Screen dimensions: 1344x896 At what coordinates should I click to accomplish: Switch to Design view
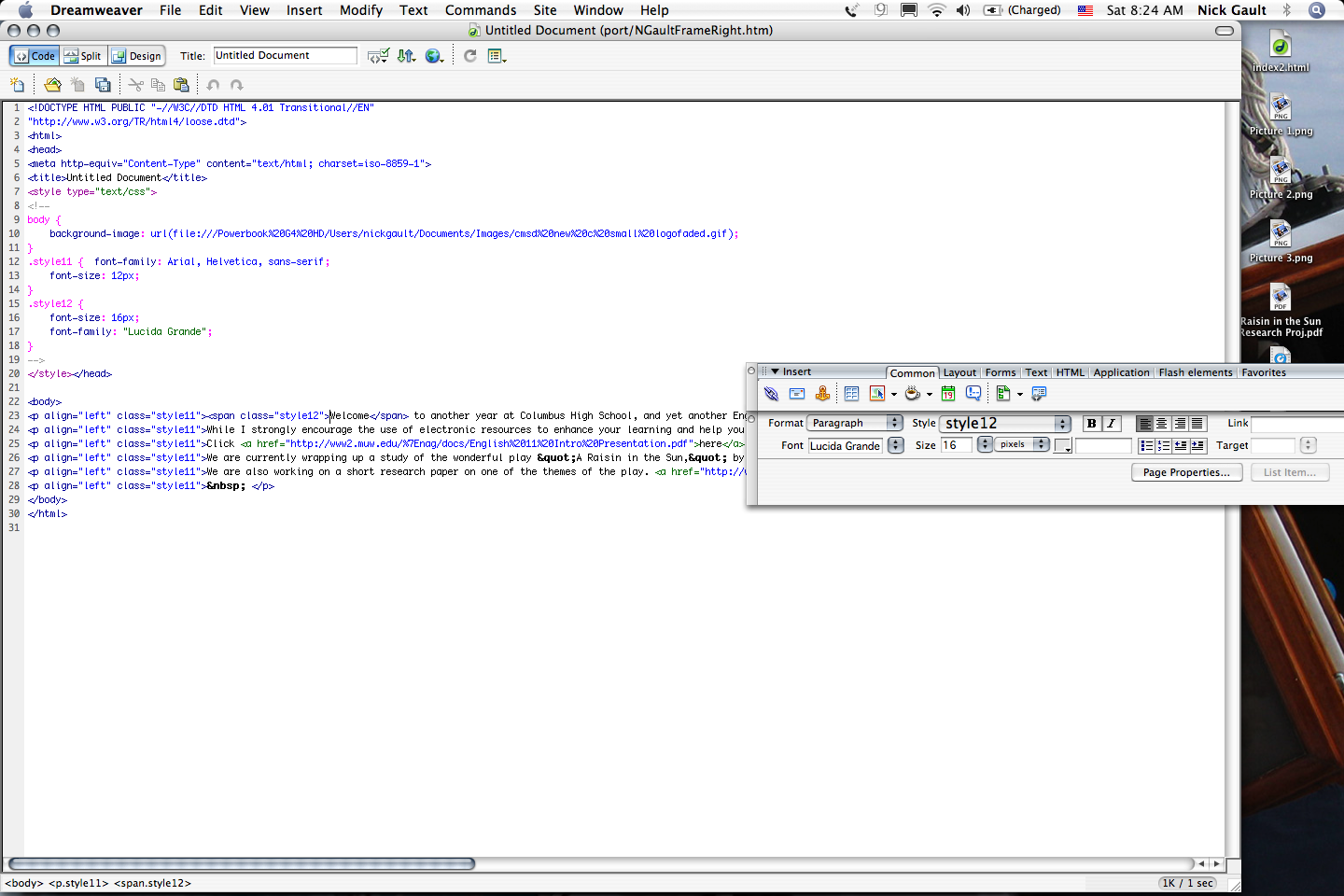point(137,56)
